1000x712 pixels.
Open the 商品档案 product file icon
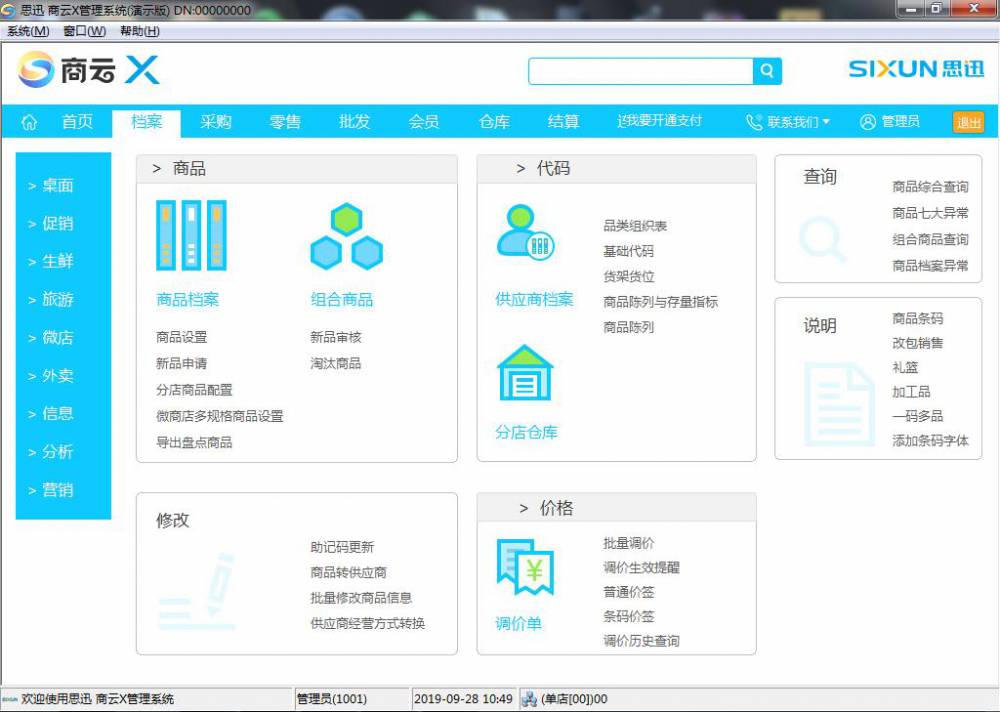[x=191, y=235]
